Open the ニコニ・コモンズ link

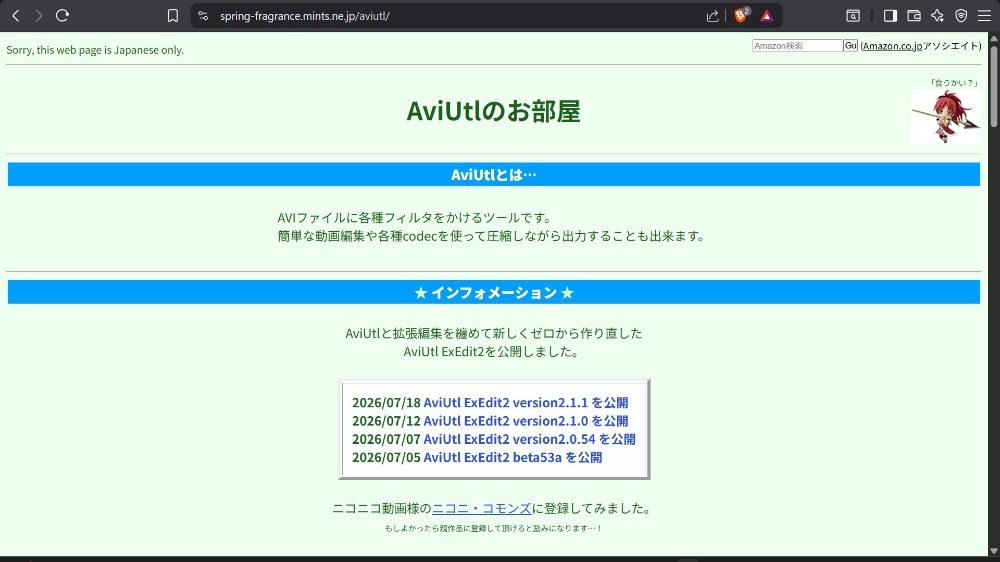pyautogui.click(x=482, y=508)
